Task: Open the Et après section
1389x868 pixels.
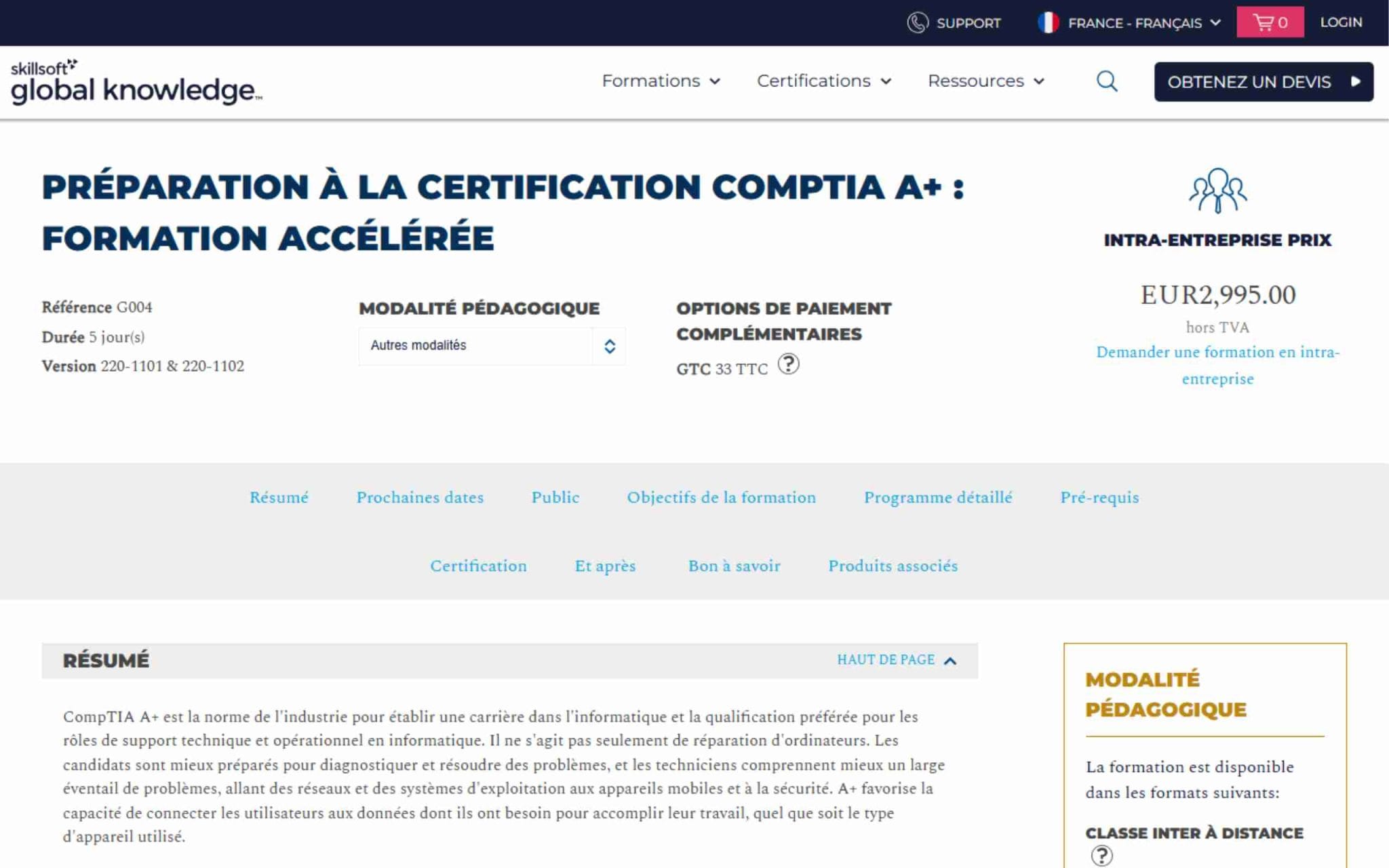Action: coord(605,566)
